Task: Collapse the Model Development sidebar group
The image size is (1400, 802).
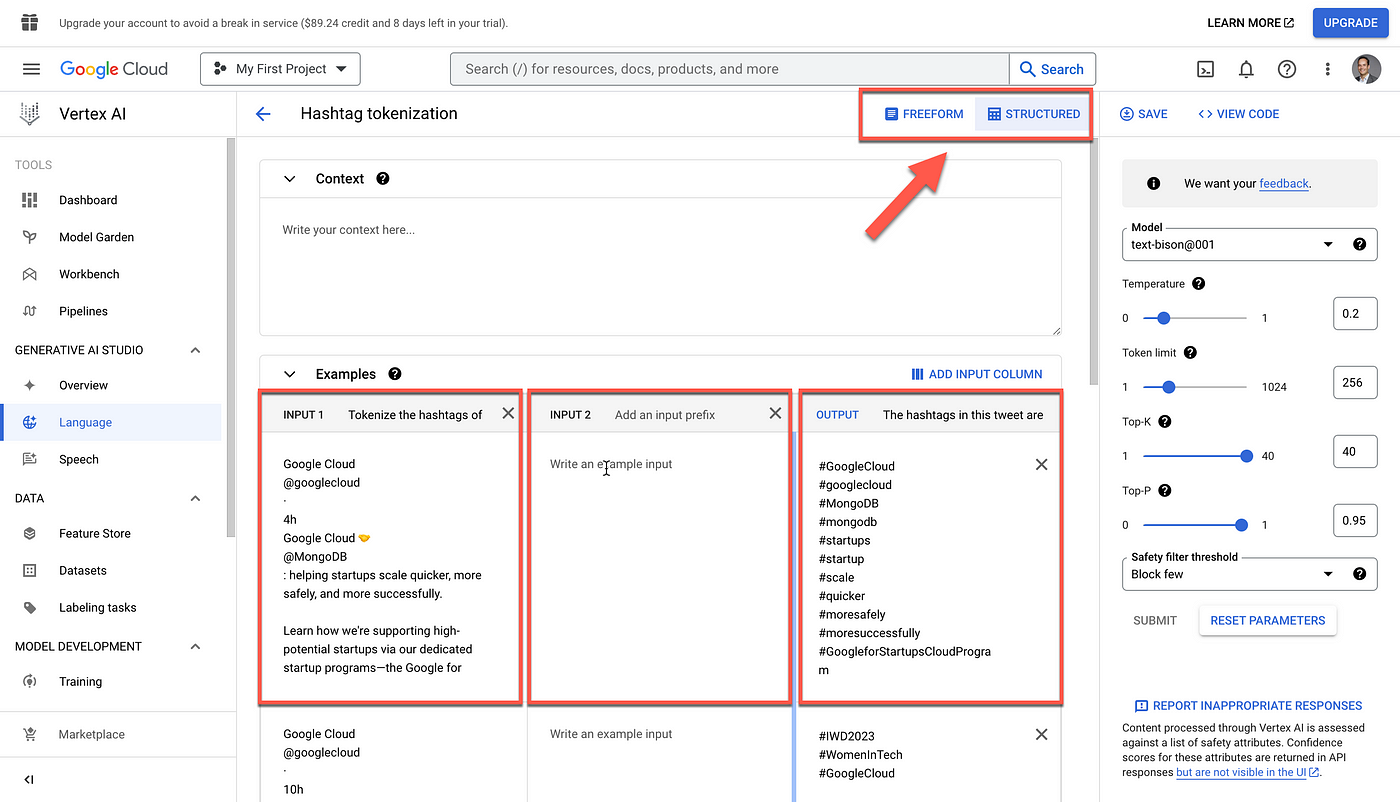Action: (x=195, y=646)
